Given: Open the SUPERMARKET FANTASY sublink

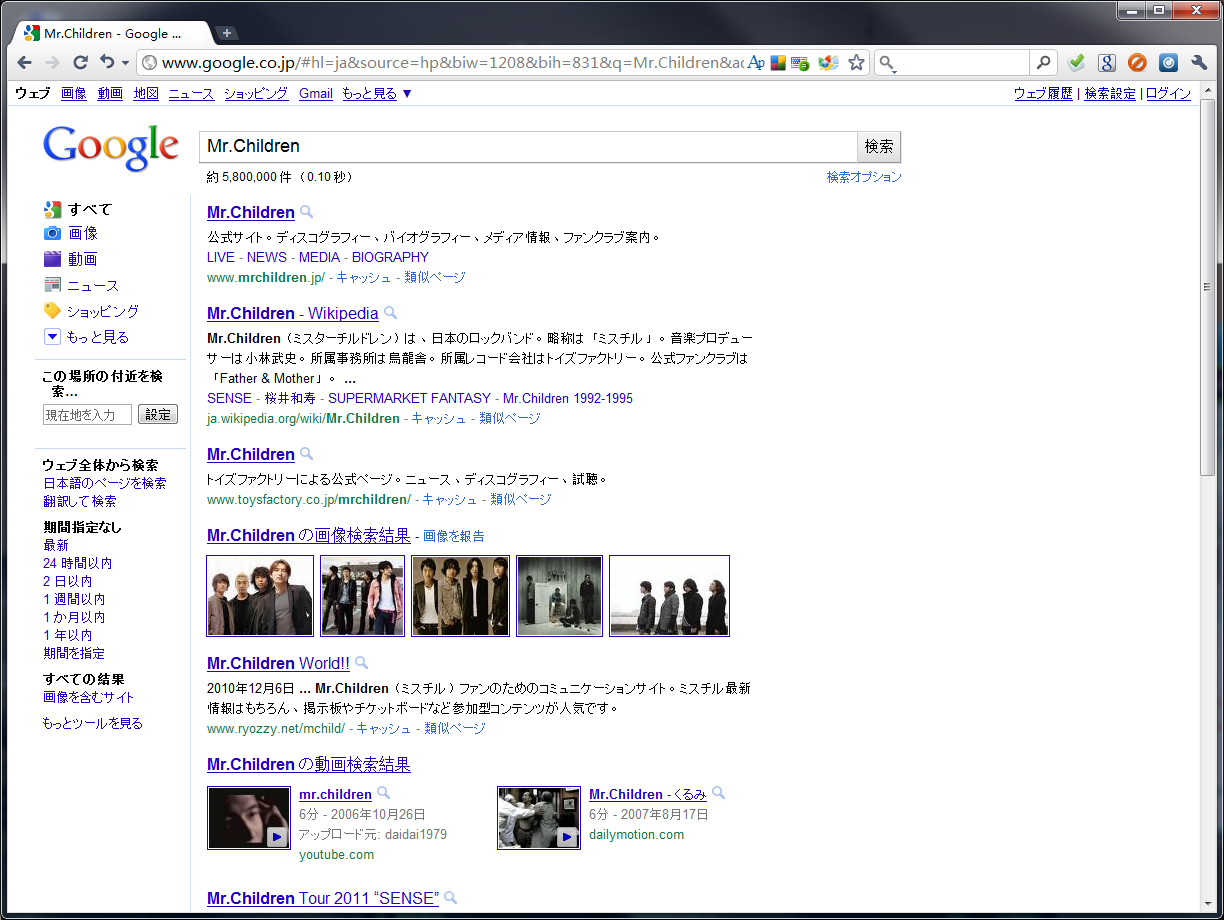Looking at the screenshot, I should (410, 398).
